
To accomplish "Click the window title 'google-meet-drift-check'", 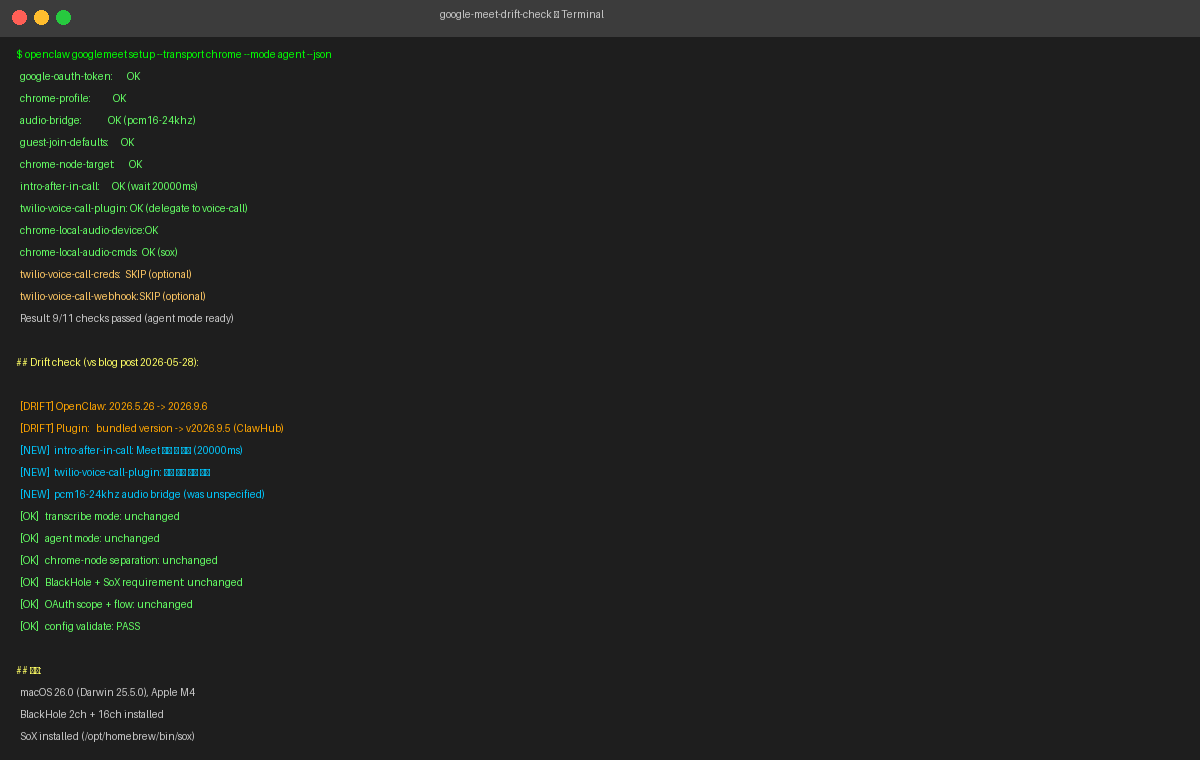I will click(495, 15).
